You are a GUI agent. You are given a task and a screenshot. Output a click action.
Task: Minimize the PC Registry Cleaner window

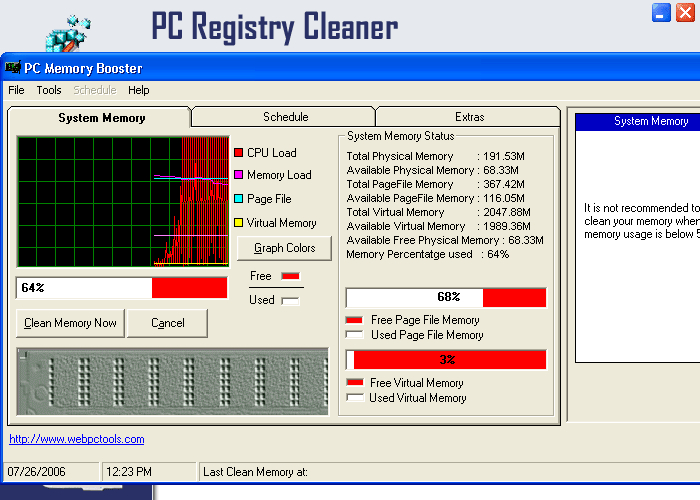[x=661, y=12]
